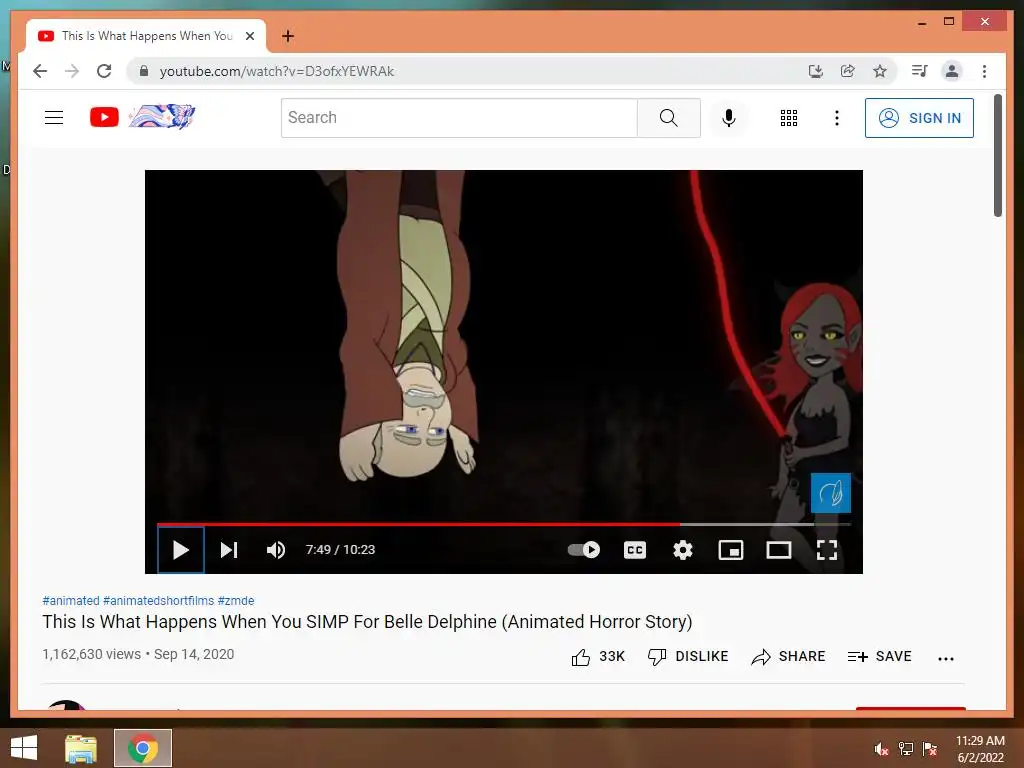The width and height of the screenshot is (1024, 768).
Task: Open Chrome three-dot menu
Action: pos(984,71)
